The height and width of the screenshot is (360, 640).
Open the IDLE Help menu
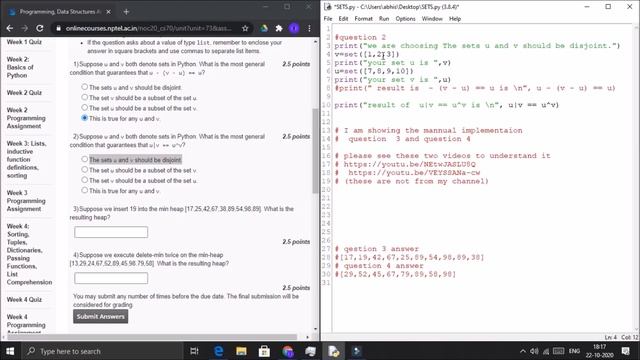coord(455,19)
